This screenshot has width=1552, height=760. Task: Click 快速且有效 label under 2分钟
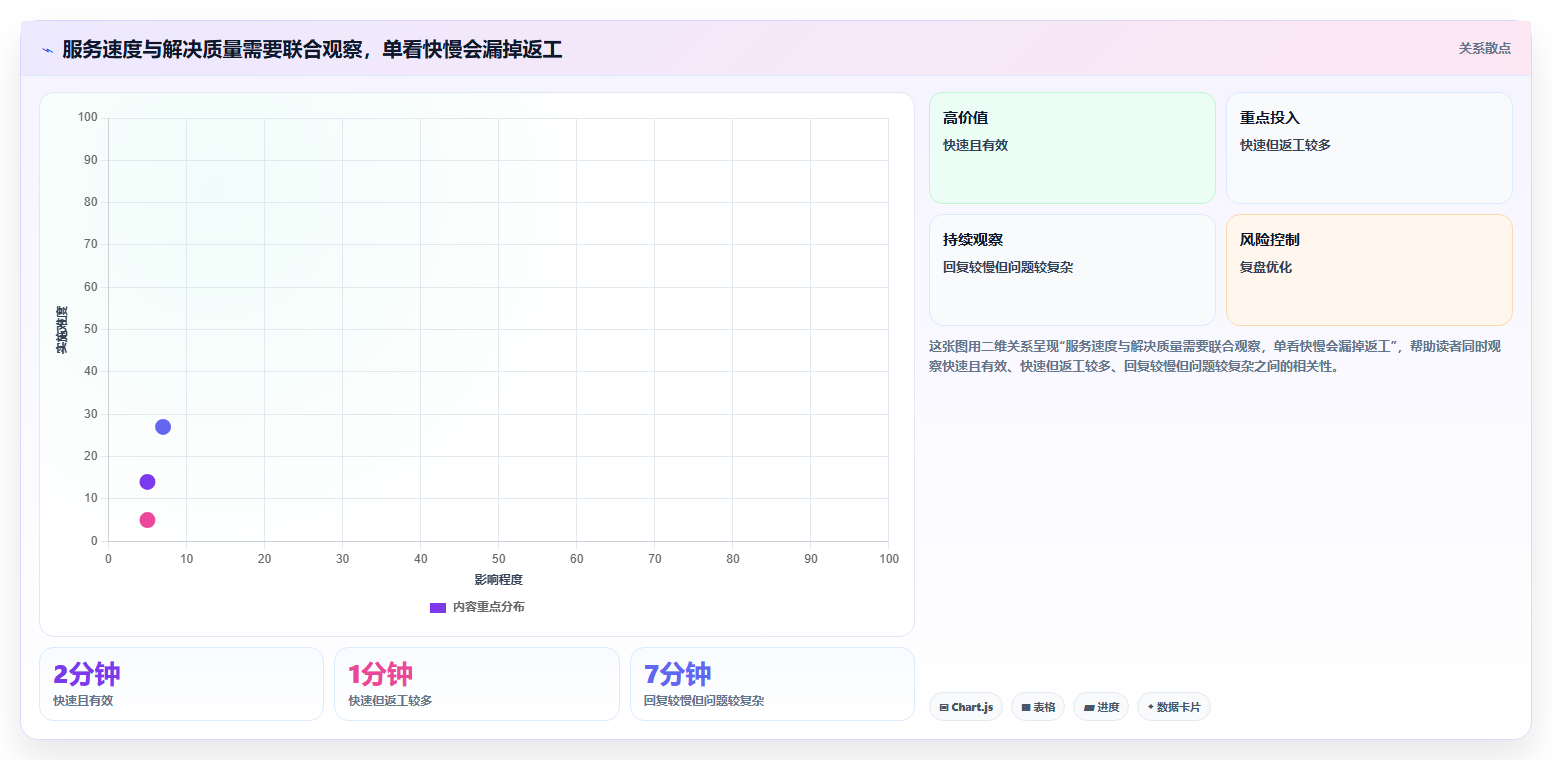(83, 701)
